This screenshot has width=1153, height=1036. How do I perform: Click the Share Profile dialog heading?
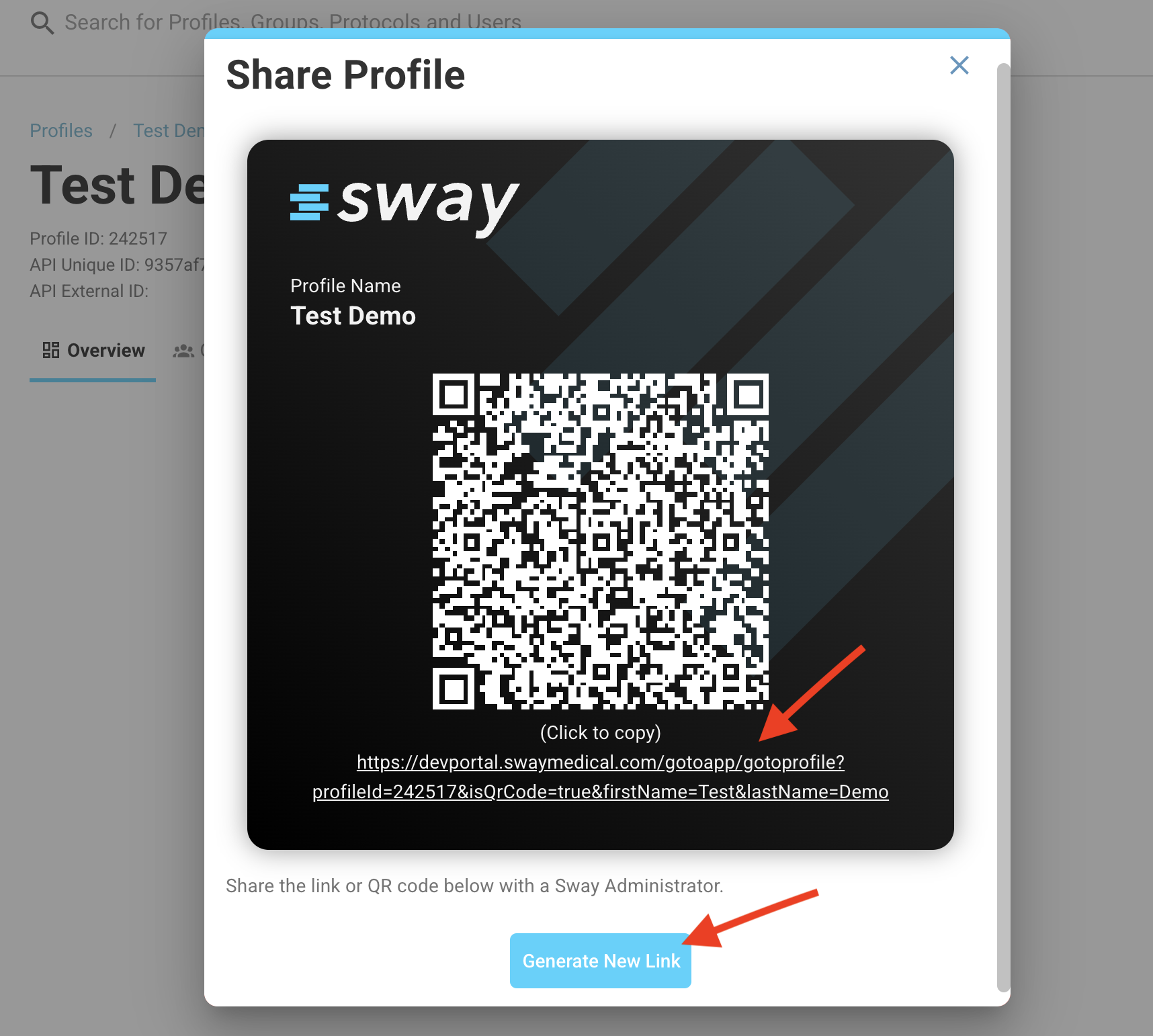[x=345, y=75]
